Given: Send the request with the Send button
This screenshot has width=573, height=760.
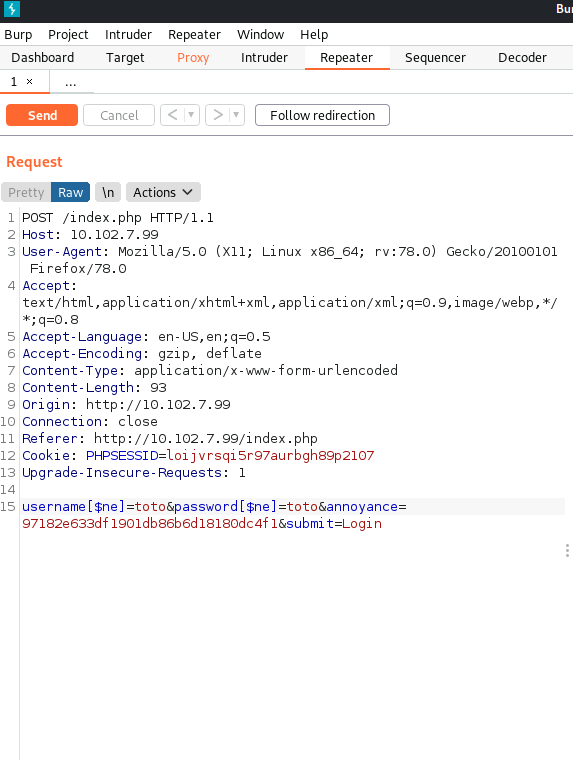Looking at the screenshot, I should (x=42, y=115).
